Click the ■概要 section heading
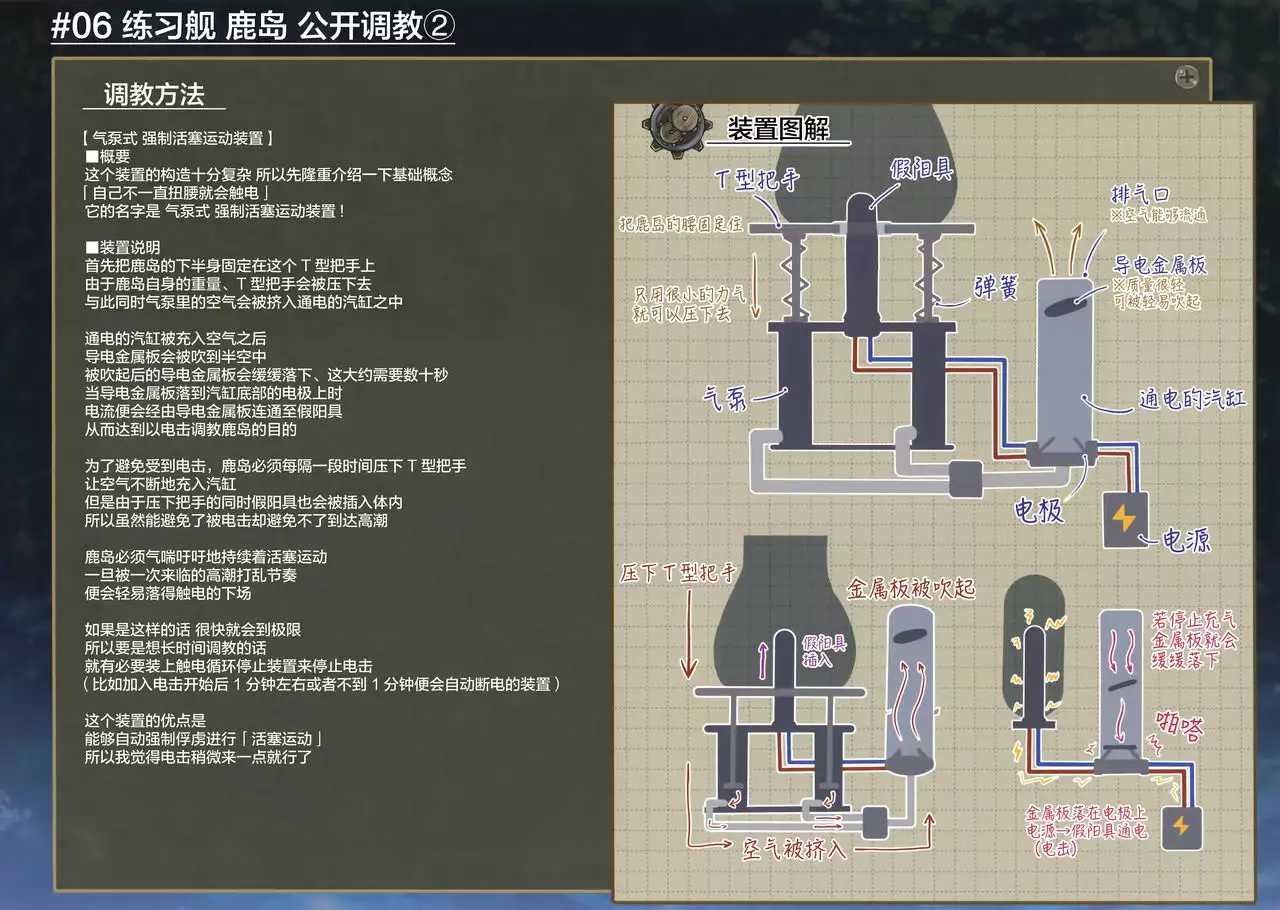Image resolution: width=1280 pixels, height=910 pixels. (108, 156)
